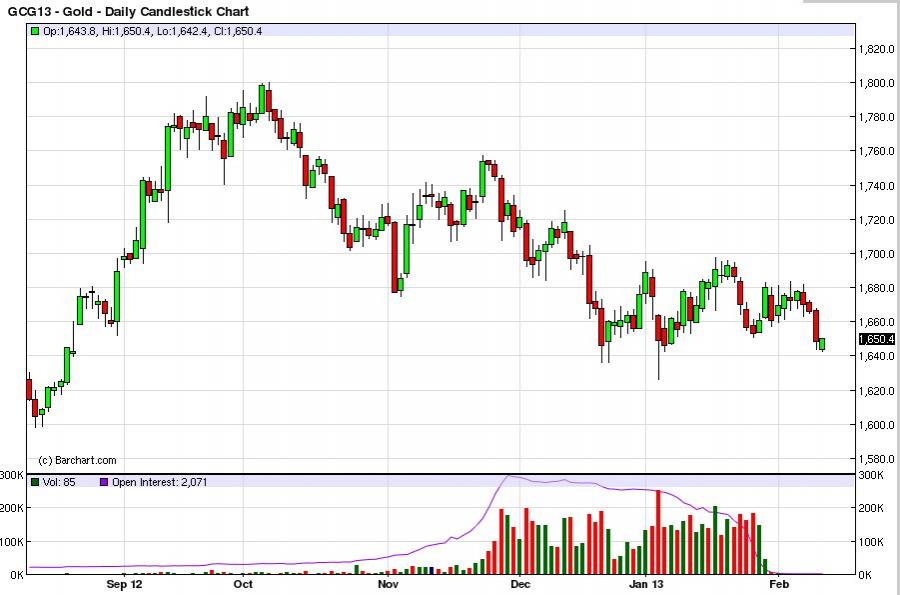Click the 1,620.0 price axis label

pos(876,391)
